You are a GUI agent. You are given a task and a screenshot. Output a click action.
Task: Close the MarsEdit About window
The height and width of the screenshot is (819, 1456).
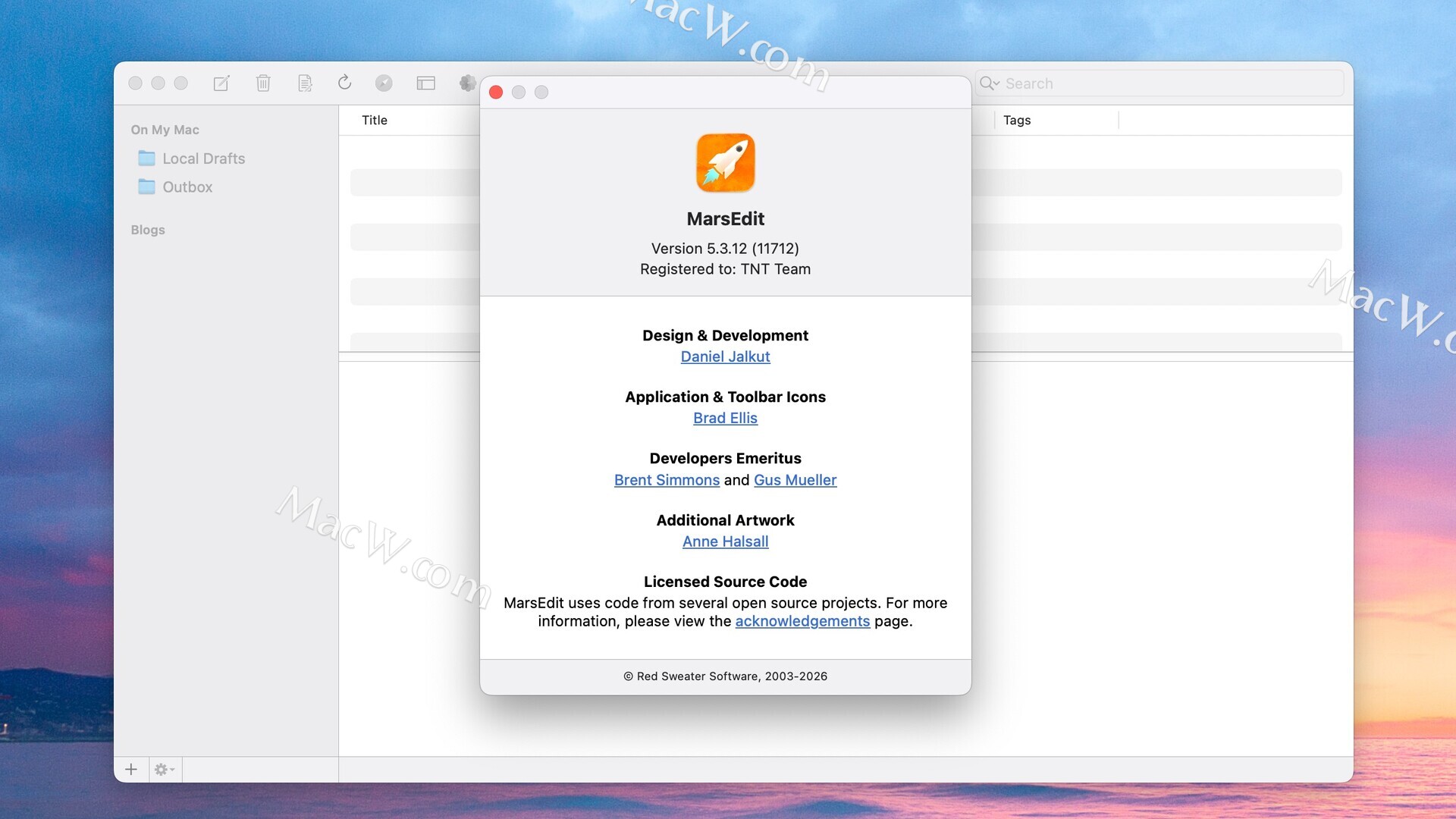(x=496, y=93)
